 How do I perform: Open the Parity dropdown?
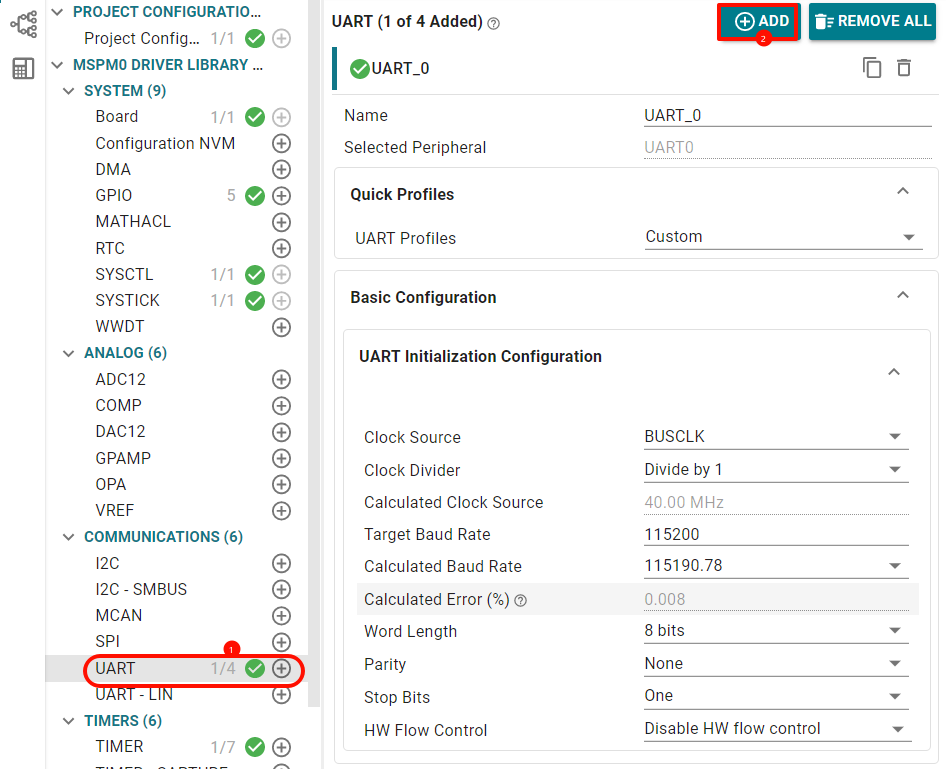pos(776,663)
